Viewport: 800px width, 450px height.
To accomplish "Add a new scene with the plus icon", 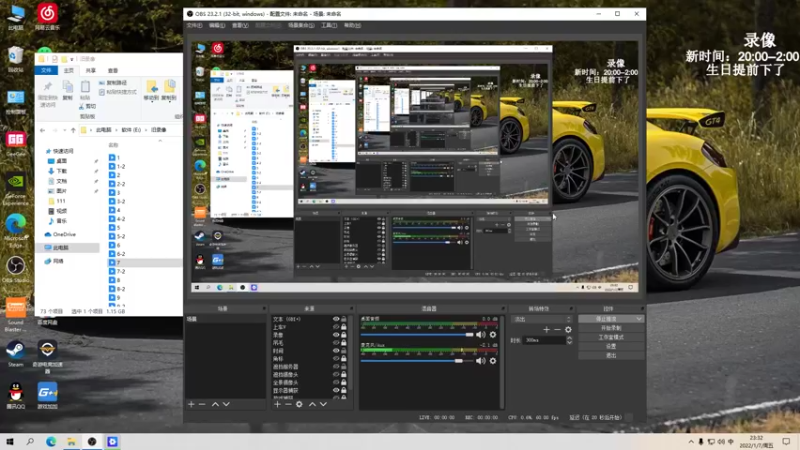I will [191, 404].
